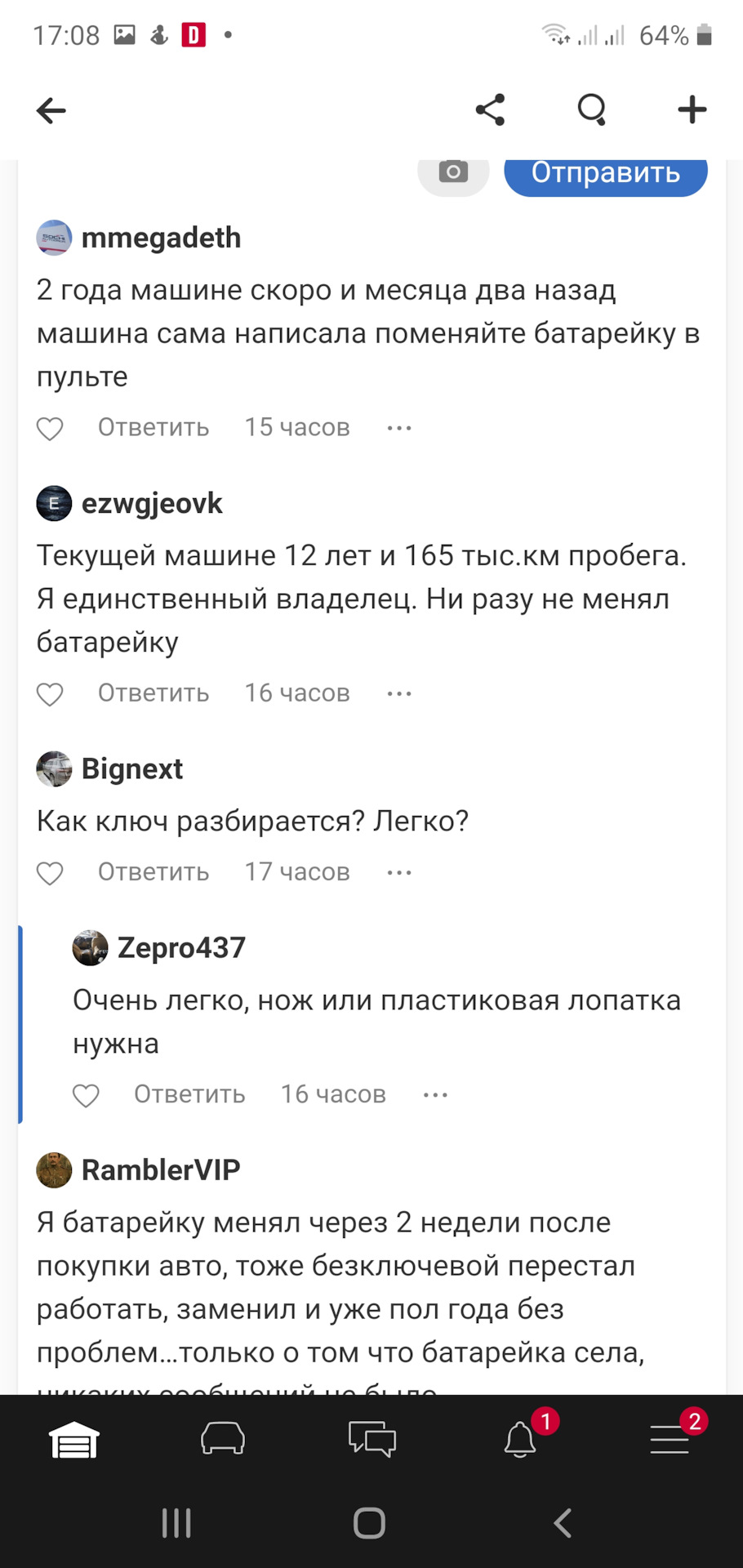
Task: Tap the back arrow in the header
Action: point(51,110)
